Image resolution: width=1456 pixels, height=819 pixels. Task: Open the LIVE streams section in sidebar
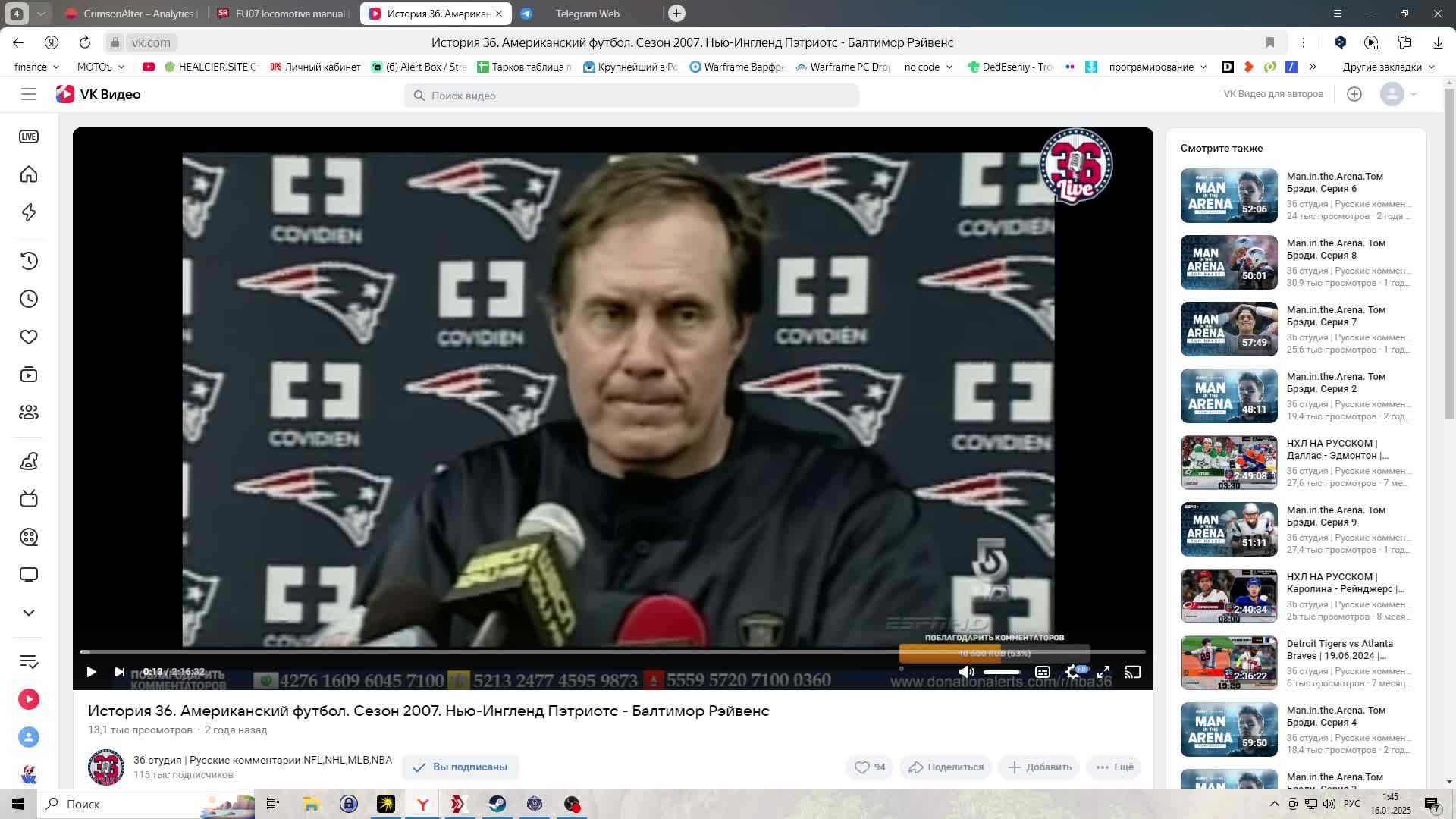coord(29,136)
